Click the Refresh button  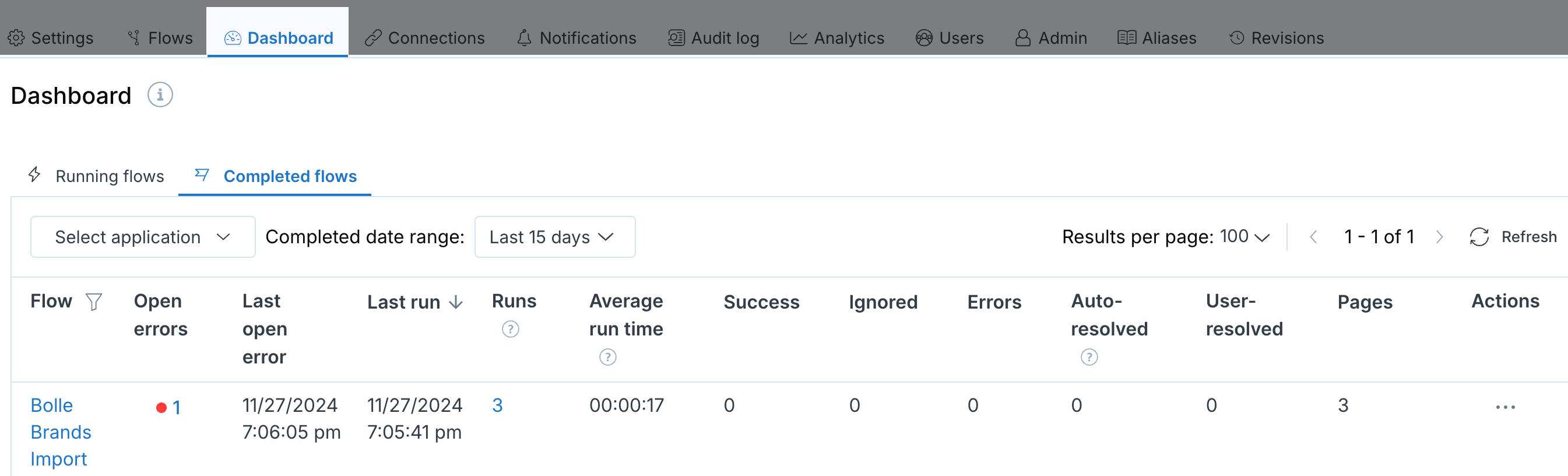coord(1513,236)
